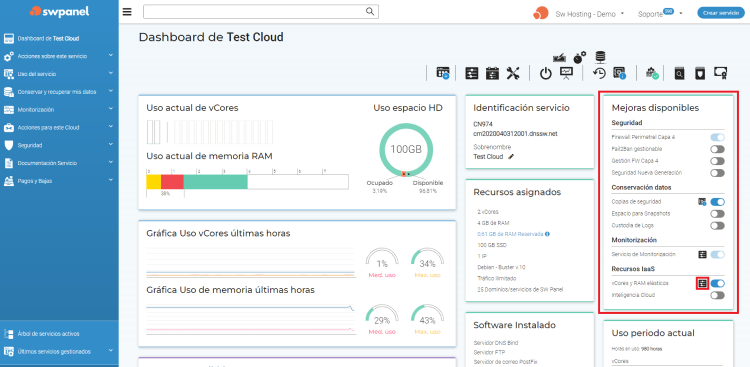The image size is (750, 367).
Task: Click the power on/off icon
Action: coord(546,73)
